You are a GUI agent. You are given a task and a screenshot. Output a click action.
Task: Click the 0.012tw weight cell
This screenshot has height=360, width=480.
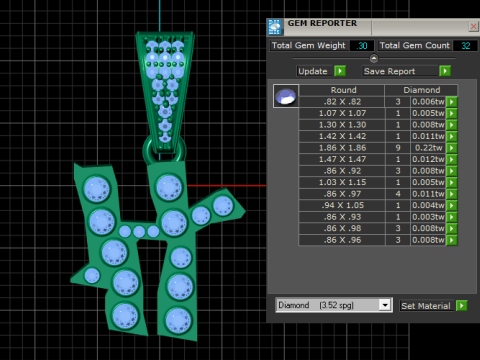[x=428, y=159]
